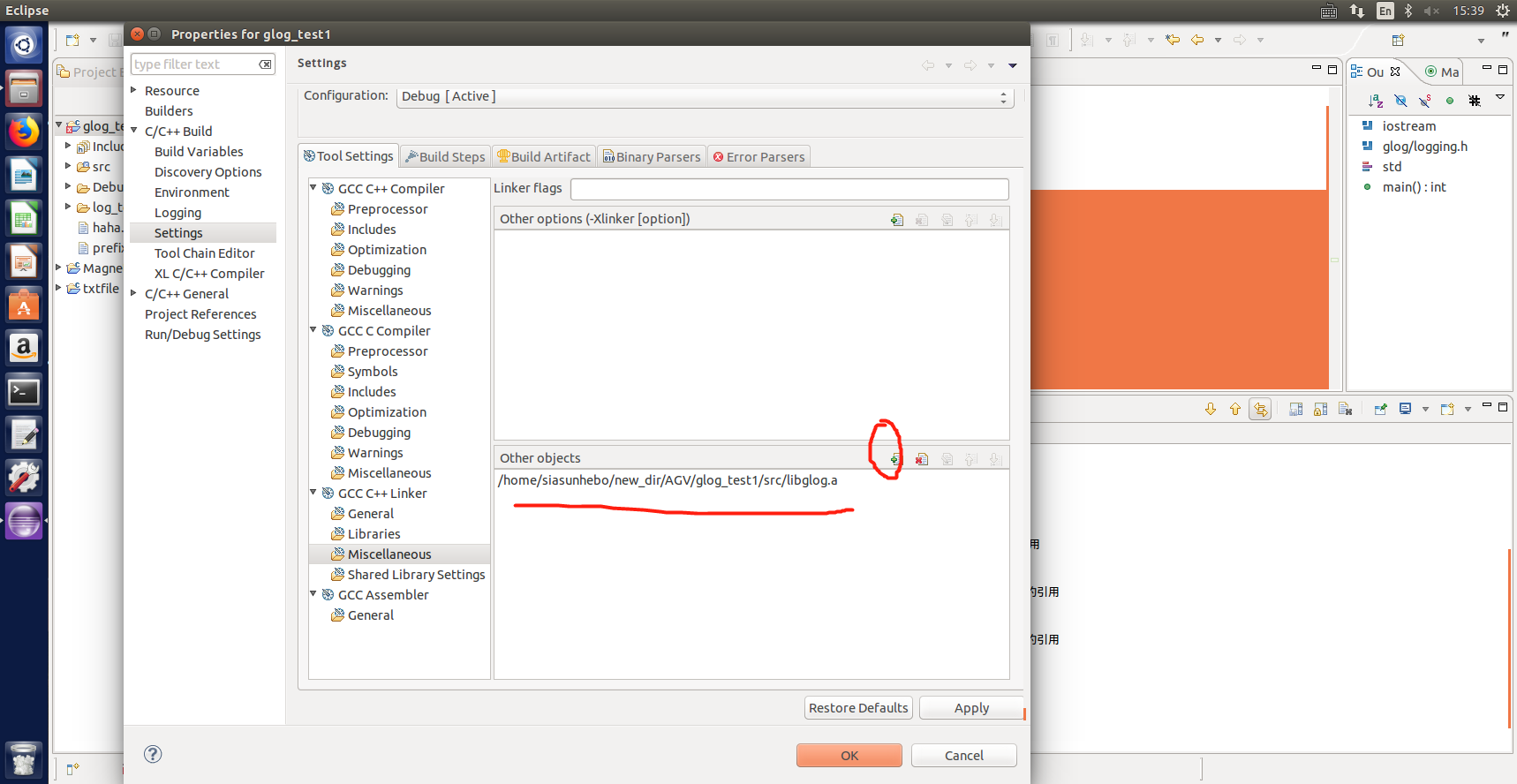1517x784 pixels.
Task: Delete selected entry in Other objects toolbar
Action: point(922,459)
